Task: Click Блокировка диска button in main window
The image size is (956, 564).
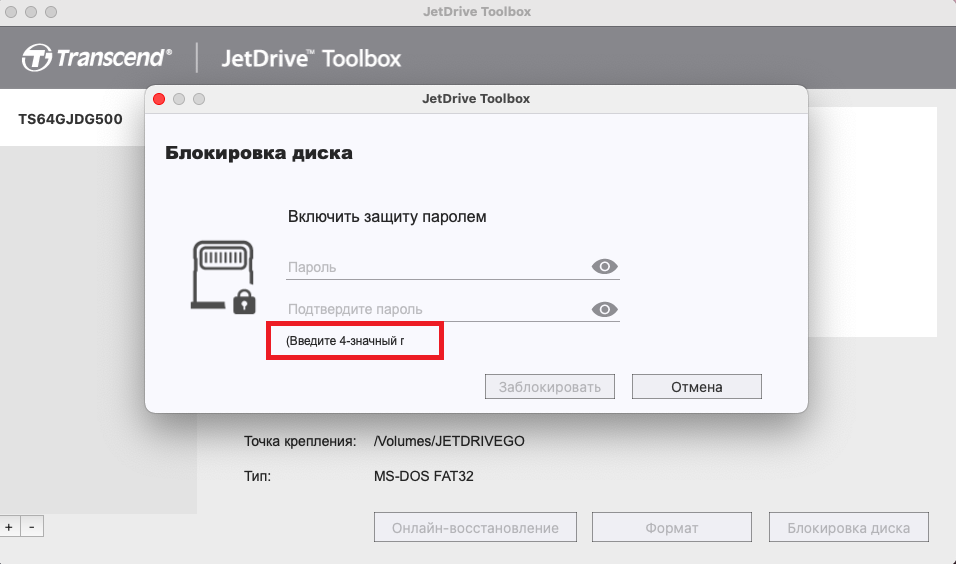Action: coord(848,527)
